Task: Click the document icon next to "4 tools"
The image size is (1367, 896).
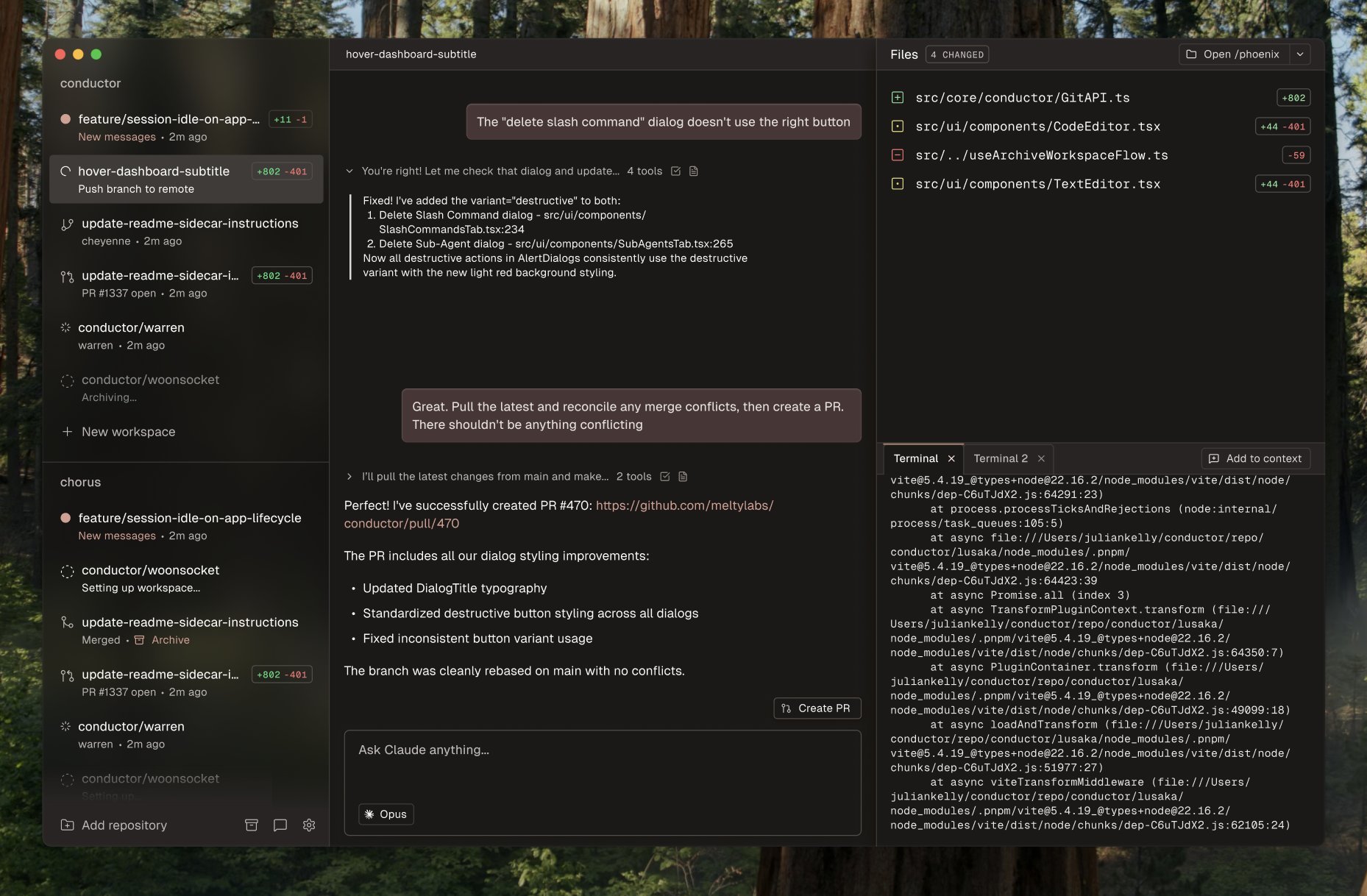Action: pos(693,171)
